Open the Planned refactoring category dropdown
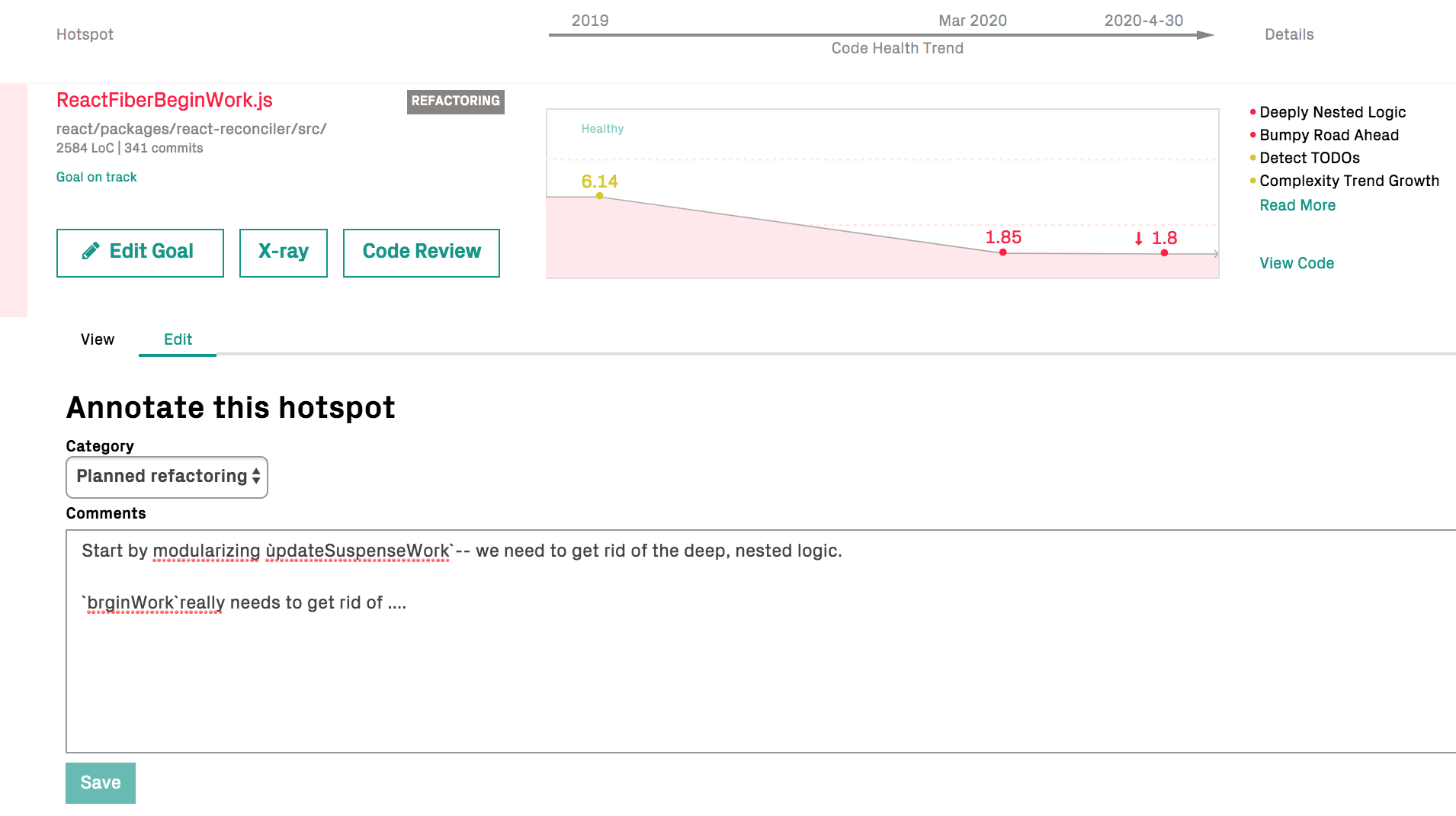This screenshot has height=816, width=1456. [166, 476]
